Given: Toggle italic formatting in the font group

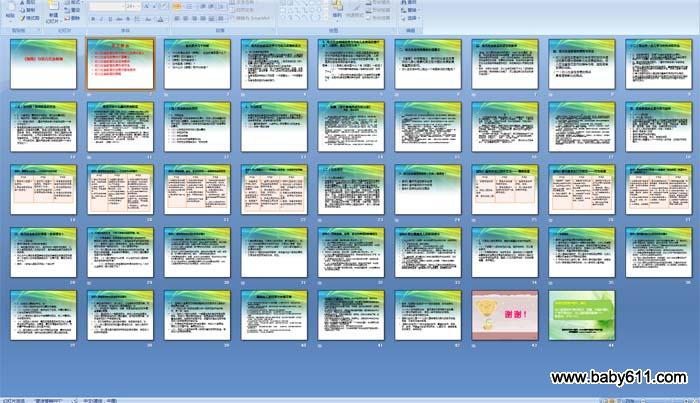Looking at the screenshot, I should [100, 18].
